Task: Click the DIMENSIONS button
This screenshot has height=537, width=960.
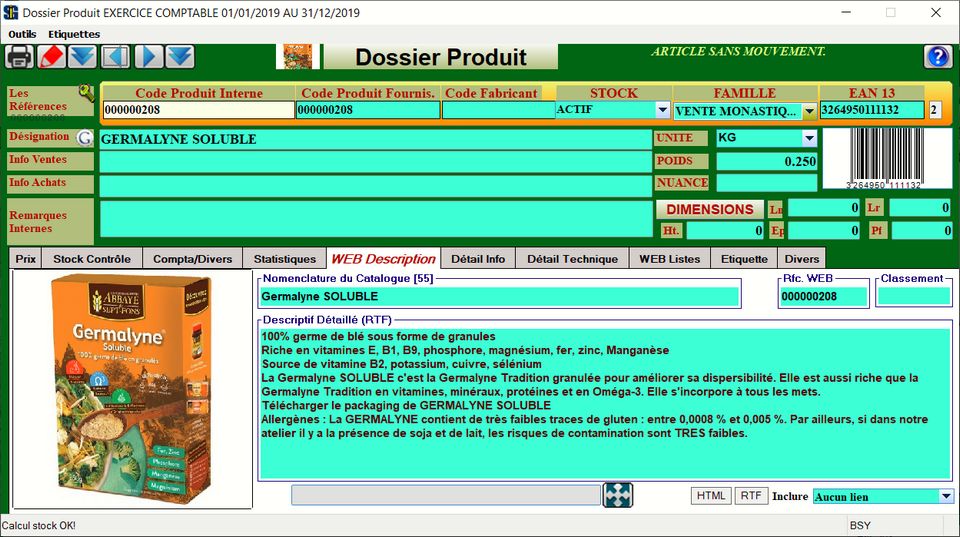Action: (x=710, y=209)
